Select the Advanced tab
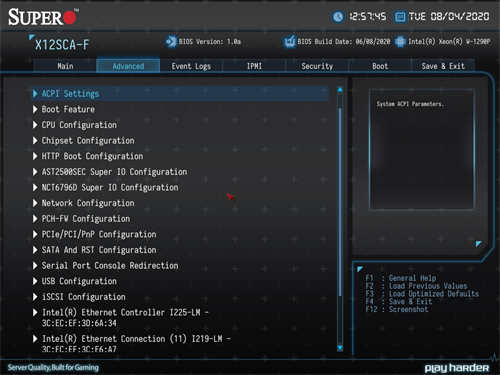 [128, 66]
